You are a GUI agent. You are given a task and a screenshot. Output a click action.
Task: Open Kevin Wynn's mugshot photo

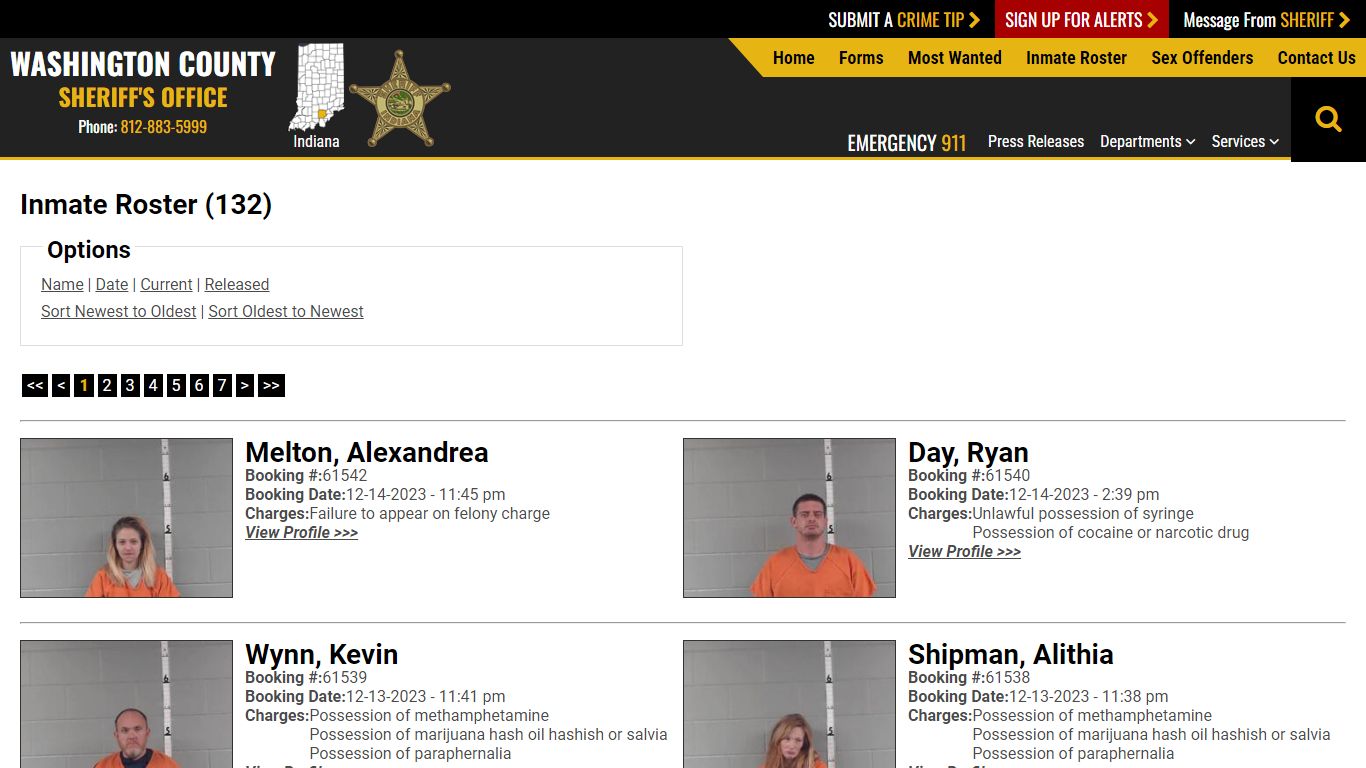click(x=126, y=704)
